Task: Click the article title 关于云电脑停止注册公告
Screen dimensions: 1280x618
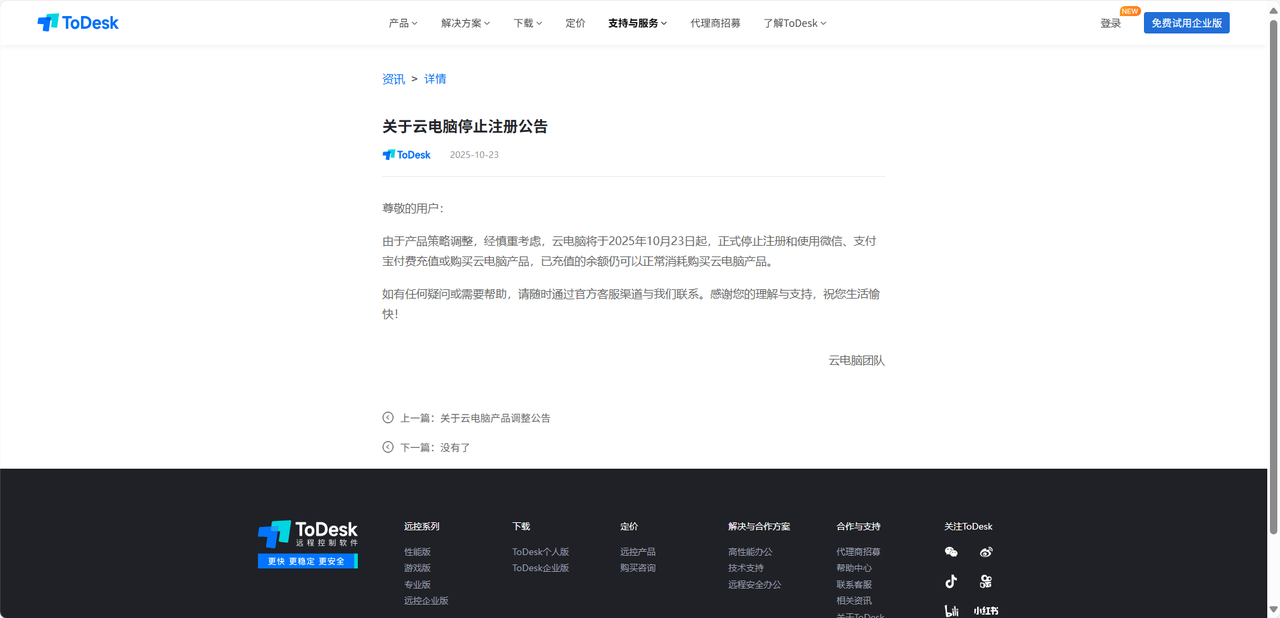Action: [465, 127]
